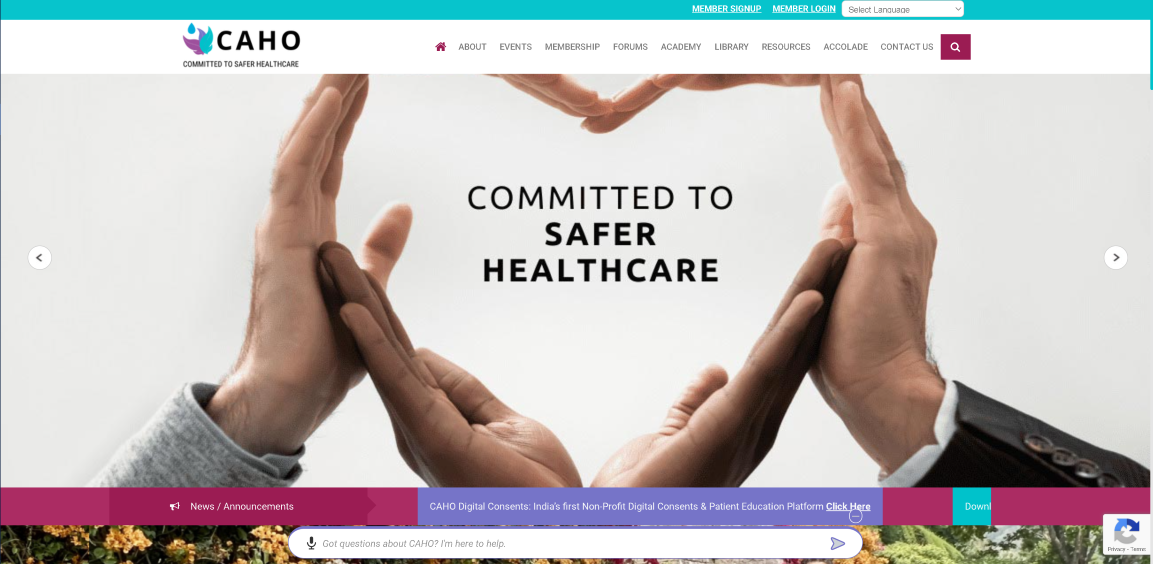Click the CAHO logo

[242, 46]
